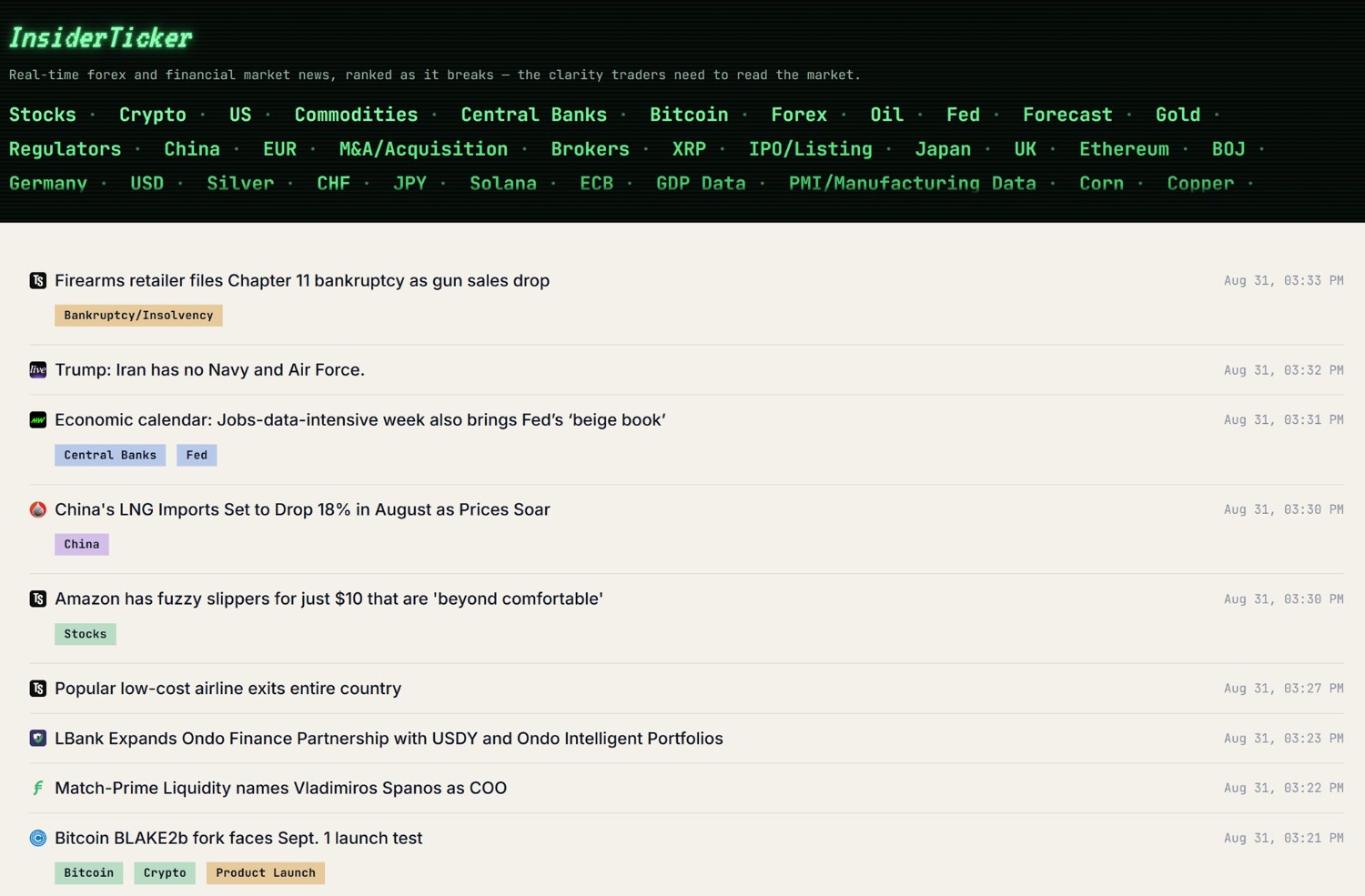Click the Product Launch tag
The height and width of the screenshot is (896, 1365).
click(266, 873)
